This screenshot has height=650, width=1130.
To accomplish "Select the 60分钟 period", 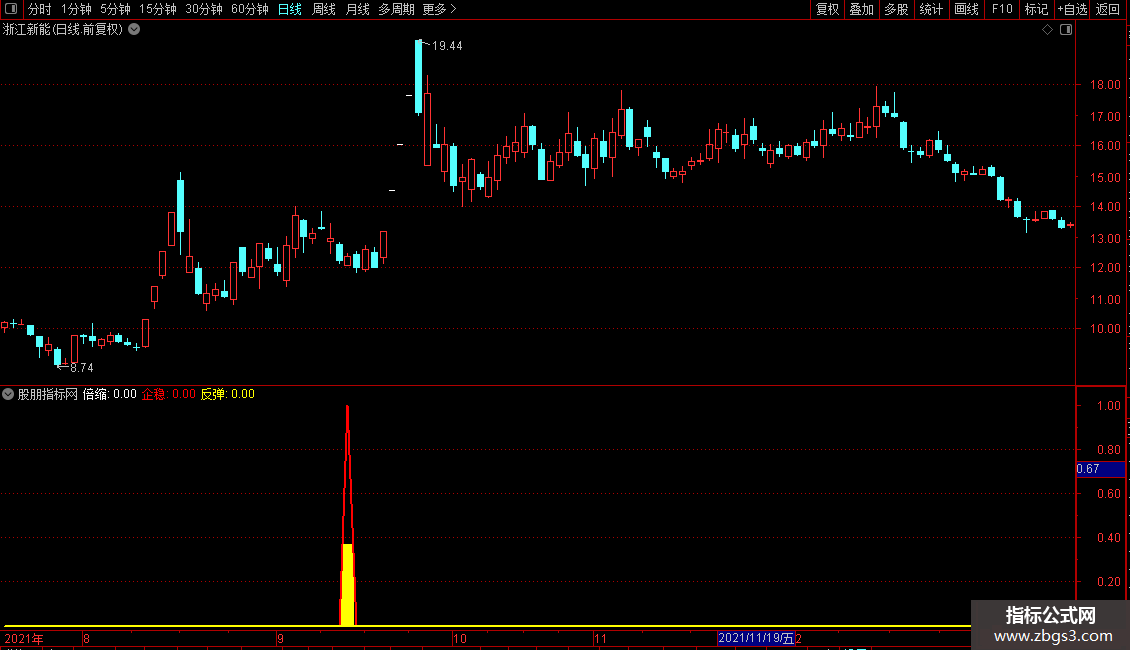I will pyautogui.click(x=250, y=9).
